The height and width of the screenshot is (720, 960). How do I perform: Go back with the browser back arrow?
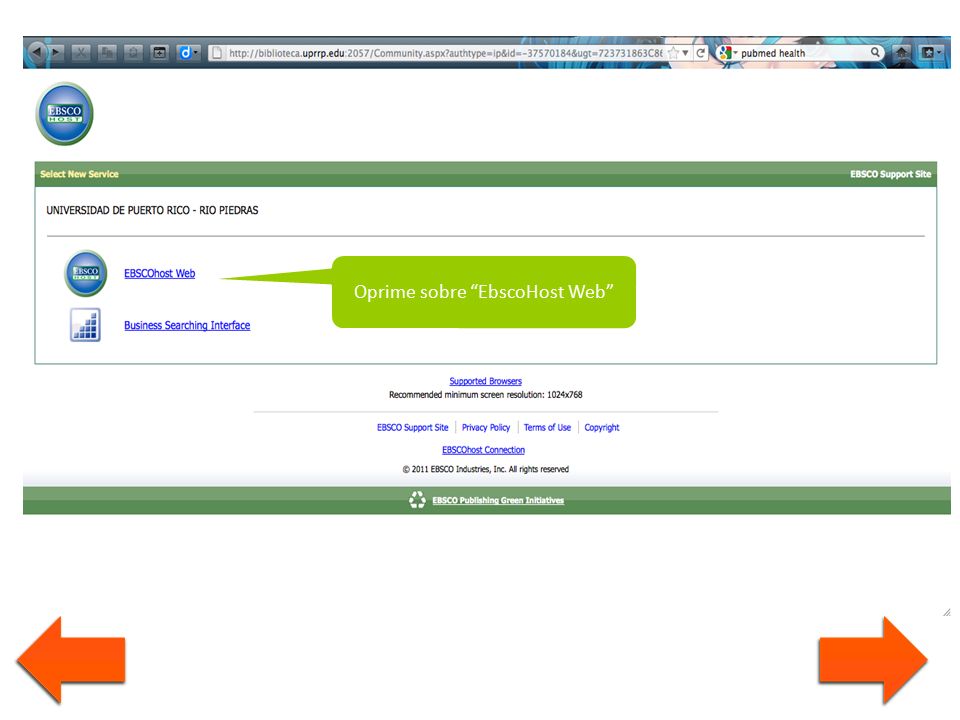coord(36,53)
